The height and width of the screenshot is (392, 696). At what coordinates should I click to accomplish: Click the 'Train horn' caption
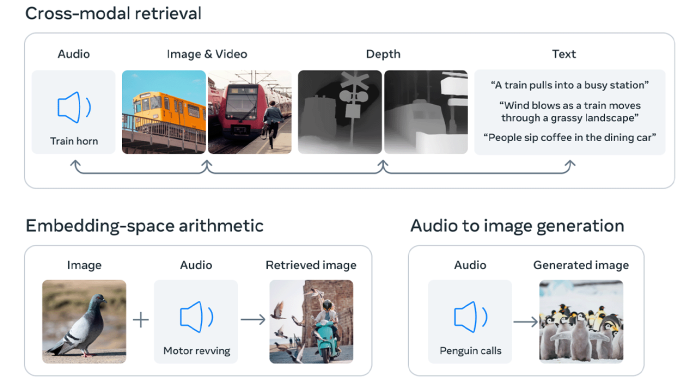(x=74, y=141)
